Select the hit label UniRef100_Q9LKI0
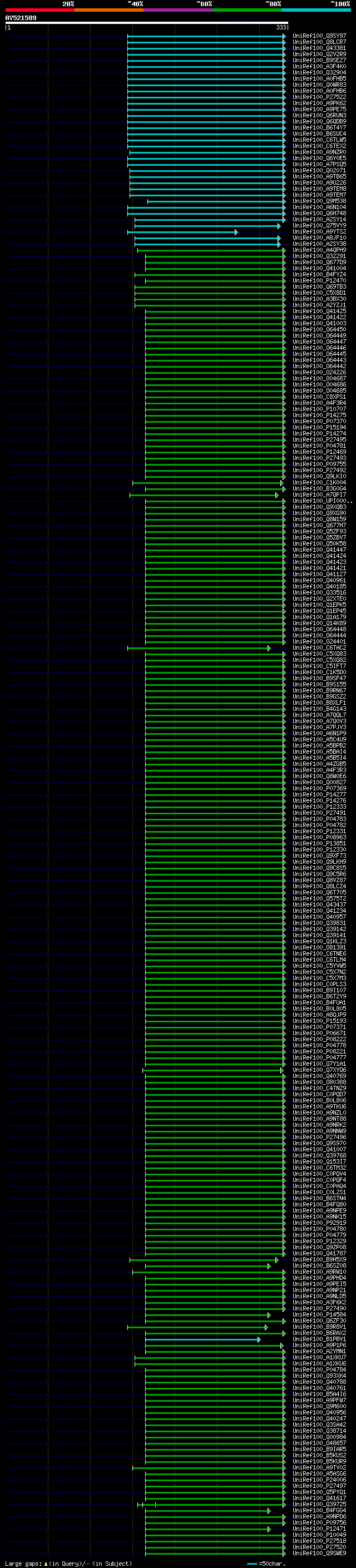Screen dimensions: 356x1568 point(319,476)
